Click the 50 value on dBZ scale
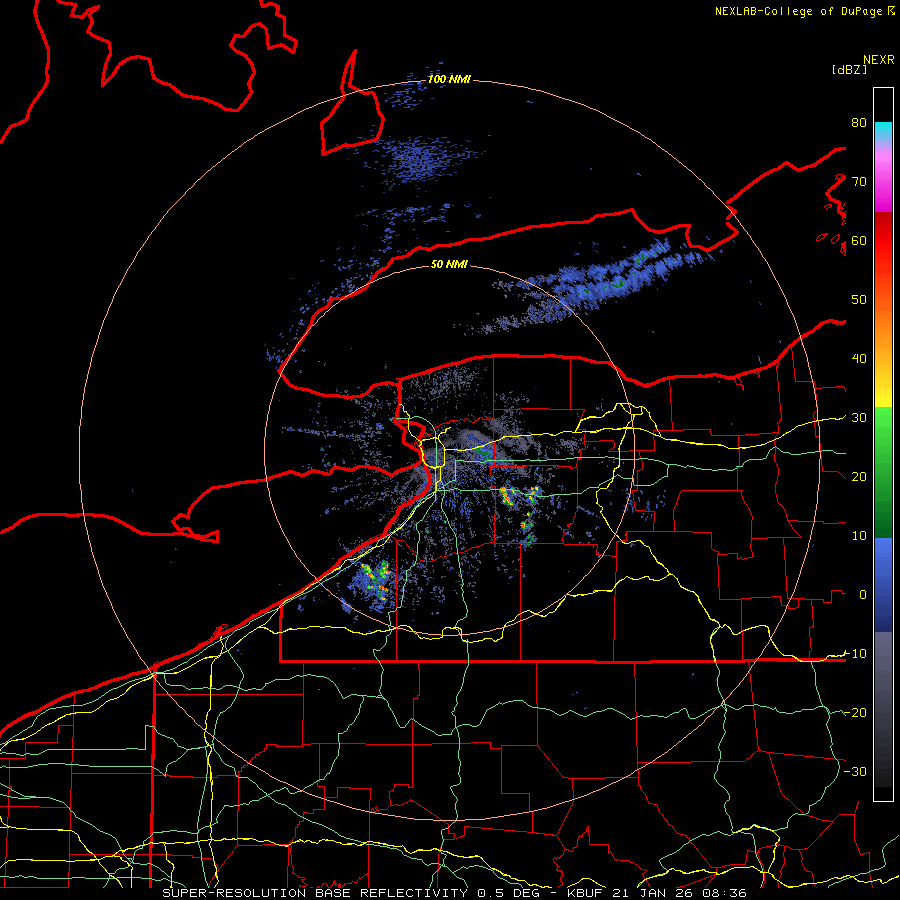The width and height of the screenshot is (900, 900). tap(859, 300)
